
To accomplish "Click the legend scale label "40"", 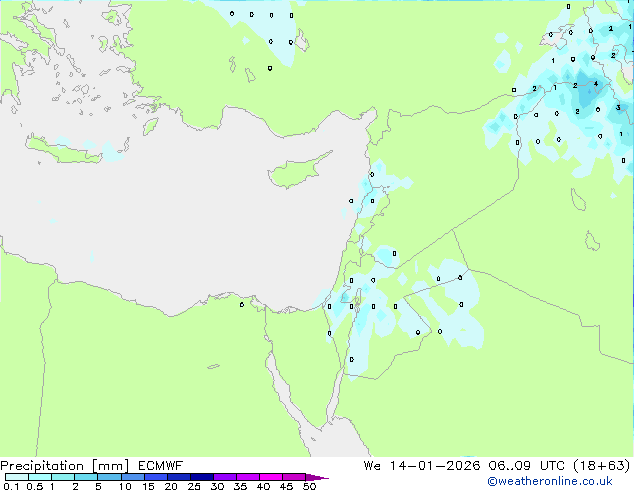I will [x=263, y=486].
